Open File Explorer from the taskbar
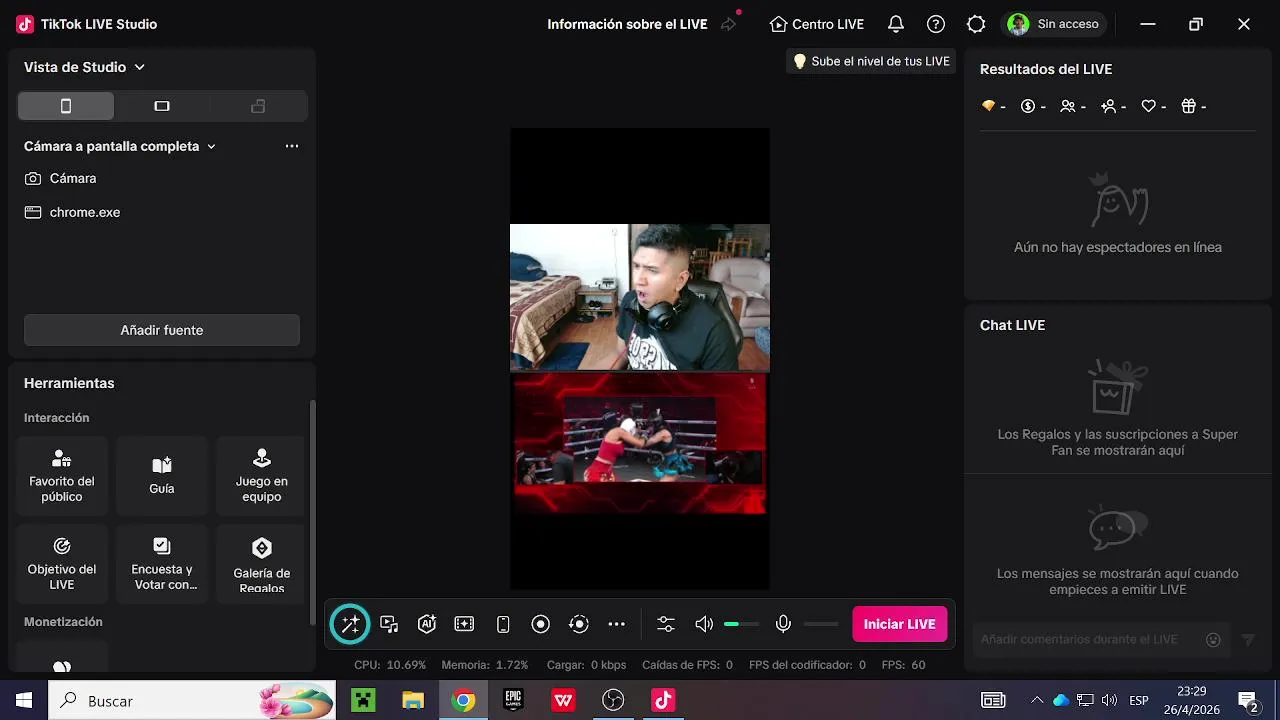 [413, 700]
